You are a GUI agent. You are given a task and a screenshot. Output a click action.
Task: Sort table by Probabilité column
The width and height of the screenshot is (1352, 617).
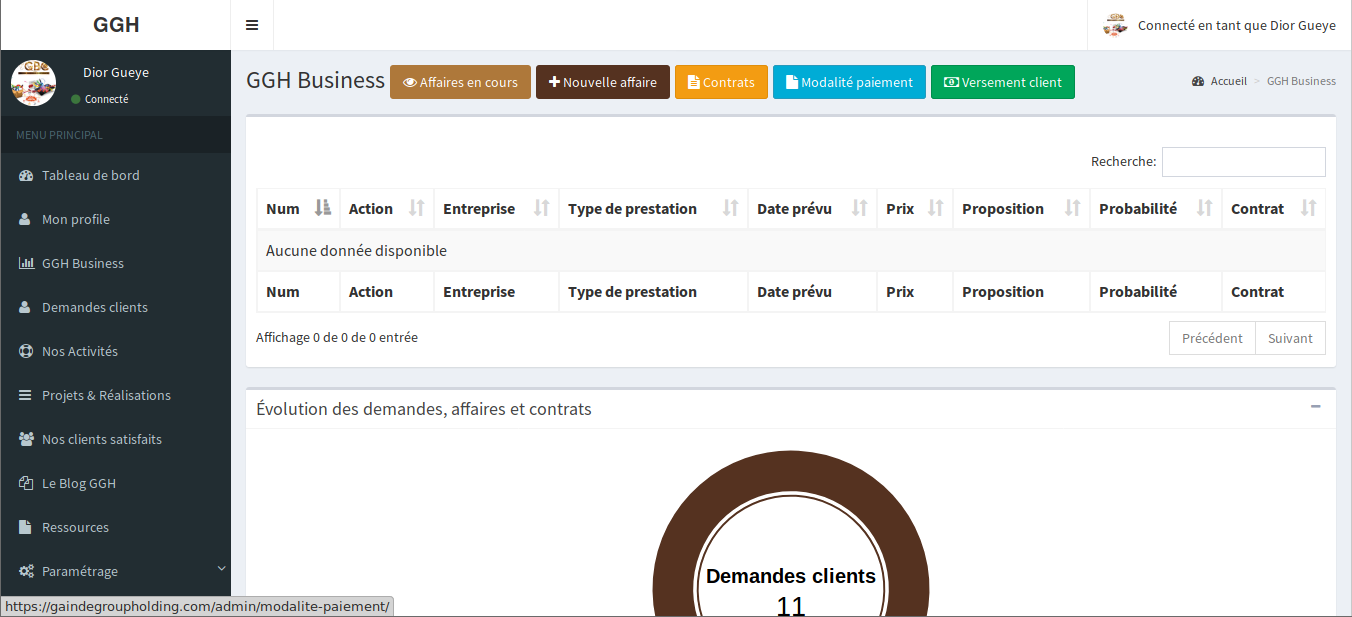pyautogui.click(x=1156, y=208)
